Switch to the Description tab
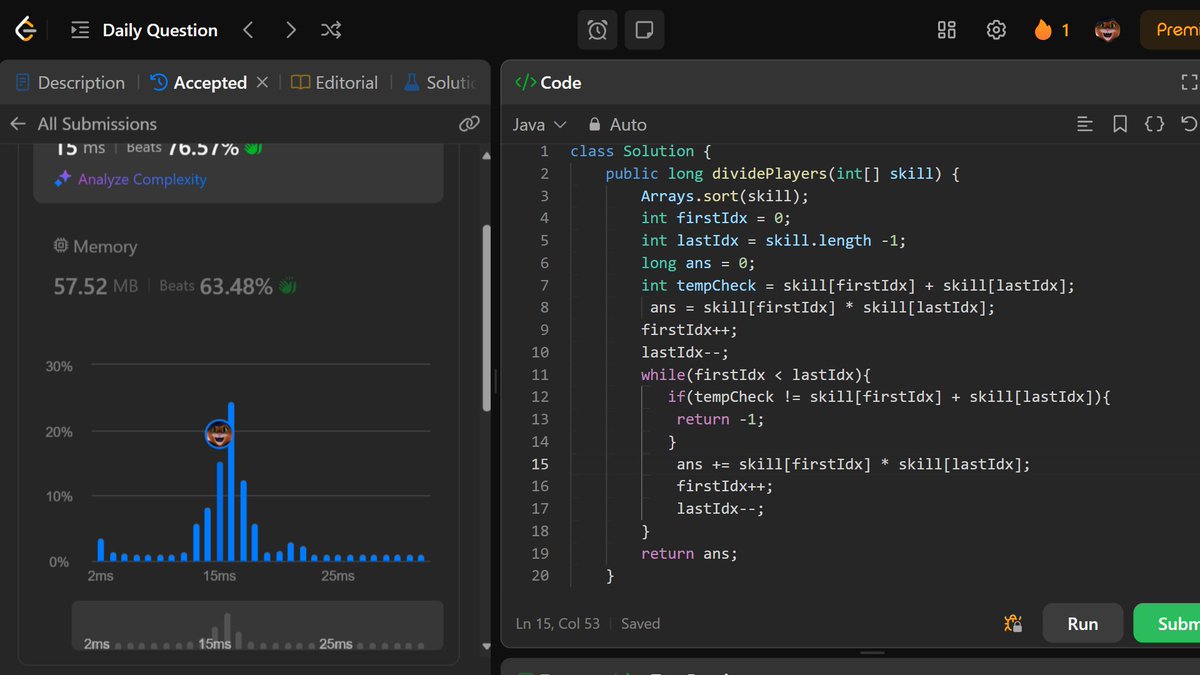Screen dimensions: 1200x675 pyautogui.click(x=71, y=83)
